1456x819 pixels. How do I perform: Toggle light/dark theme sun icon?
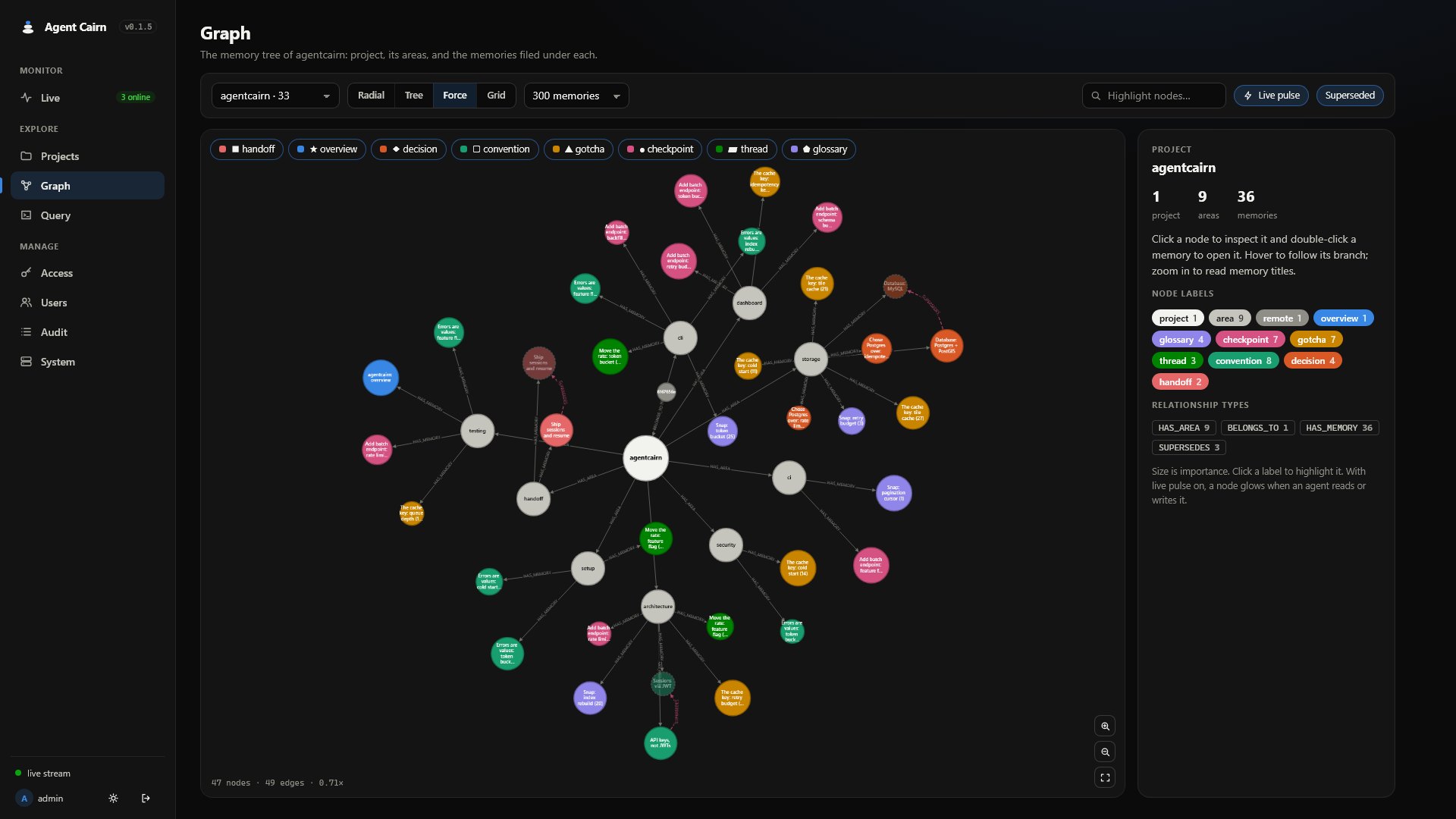tap(113, 799)
